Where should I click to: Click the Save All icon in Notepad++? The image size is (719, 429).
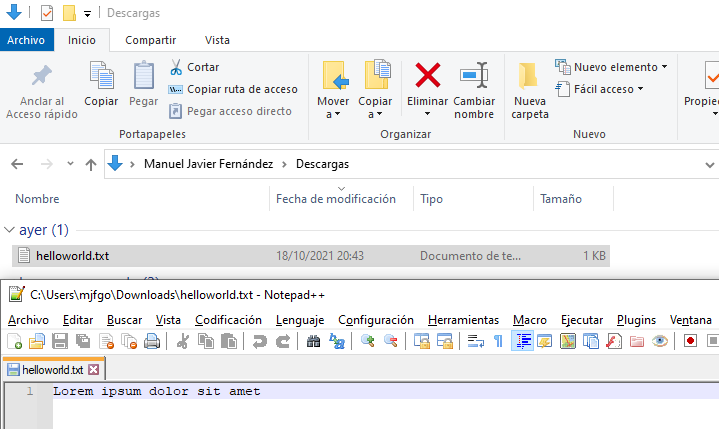pos(83,341)
